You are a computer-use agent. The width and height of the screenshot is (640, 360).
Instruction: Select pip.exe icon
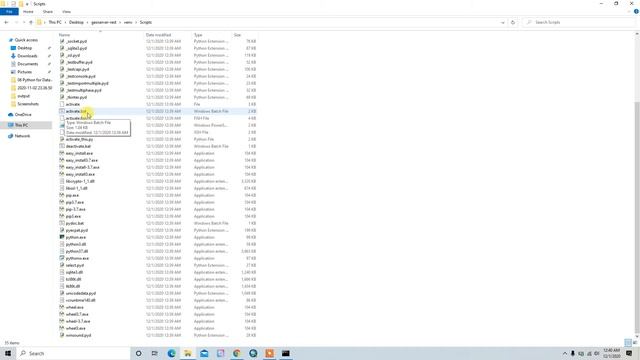coord(62,195)
